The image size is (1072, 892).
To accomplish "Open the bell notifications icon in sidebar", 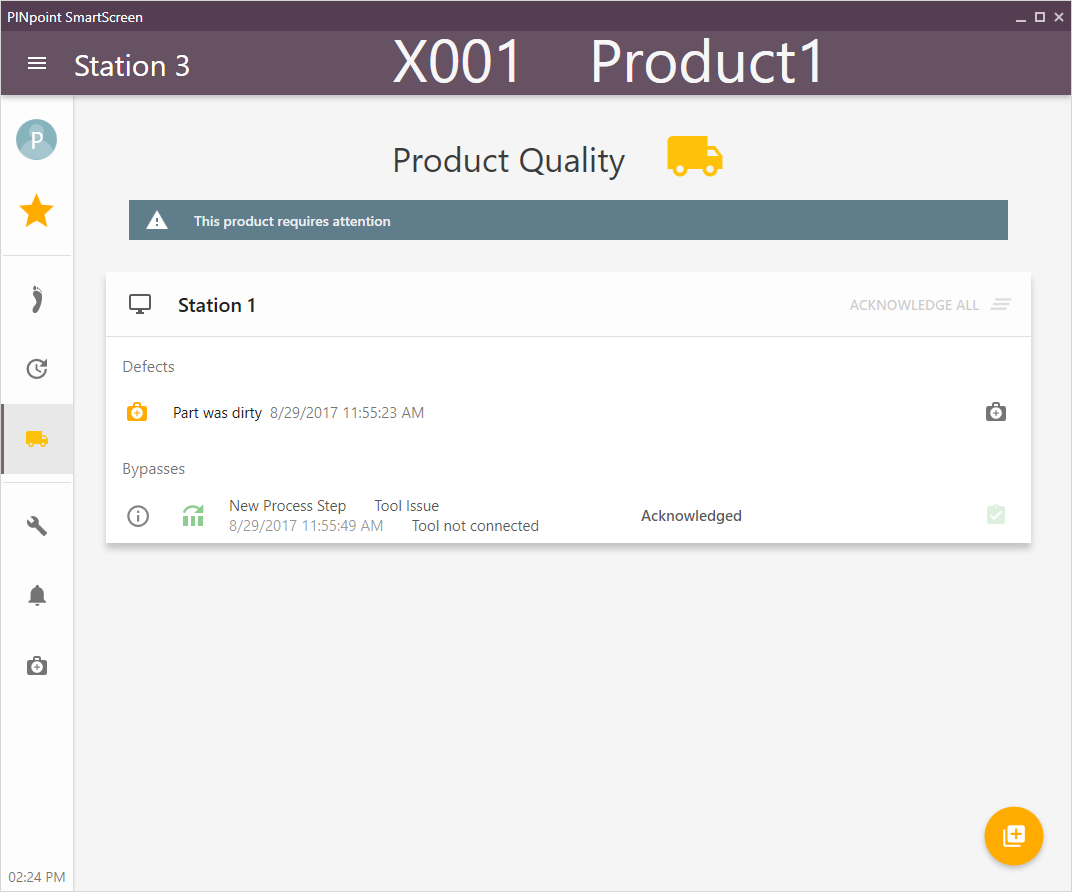I will click(37, 595).
